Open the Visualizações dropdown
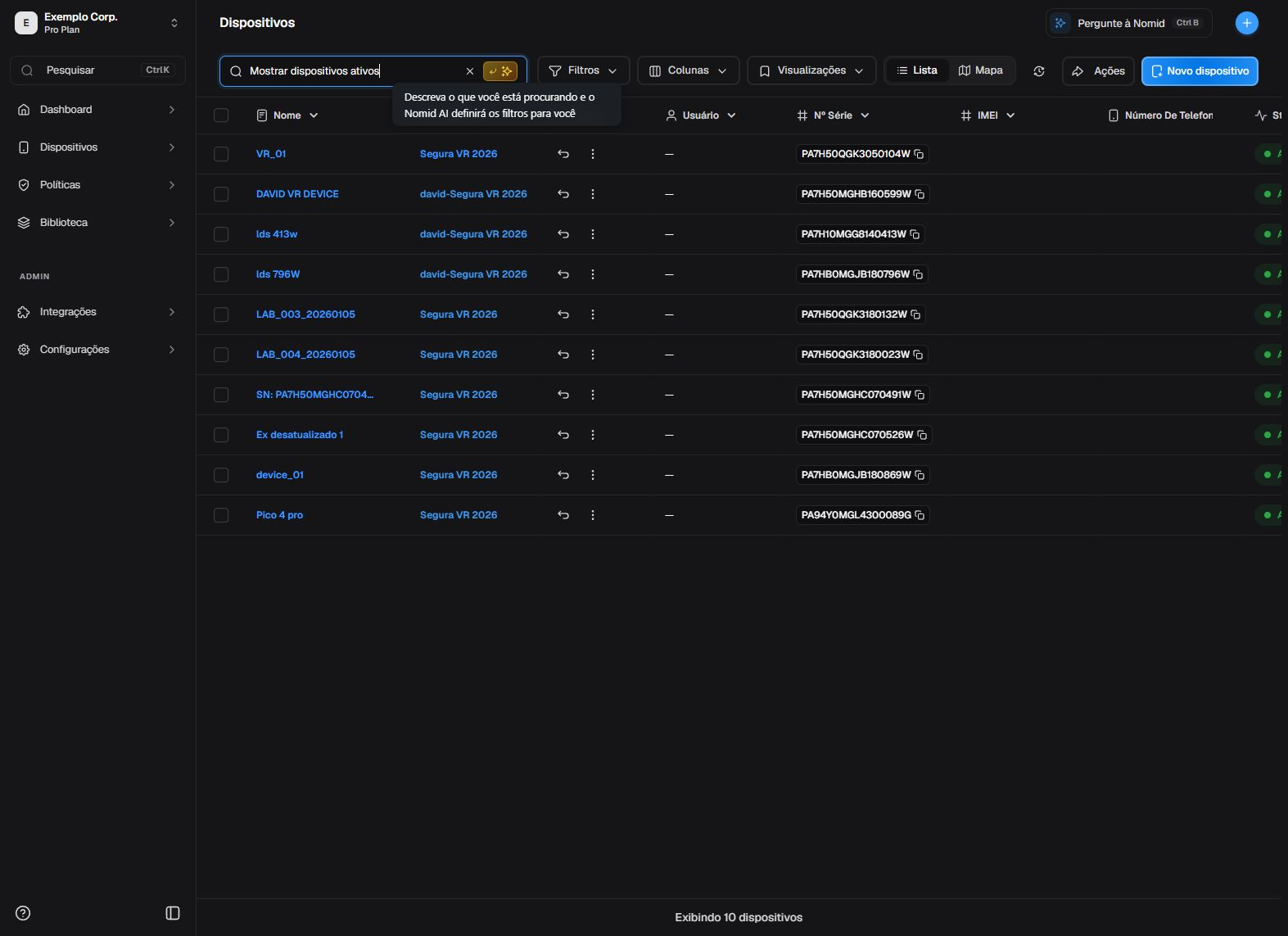1288x936 pixels. coord(811,70)
